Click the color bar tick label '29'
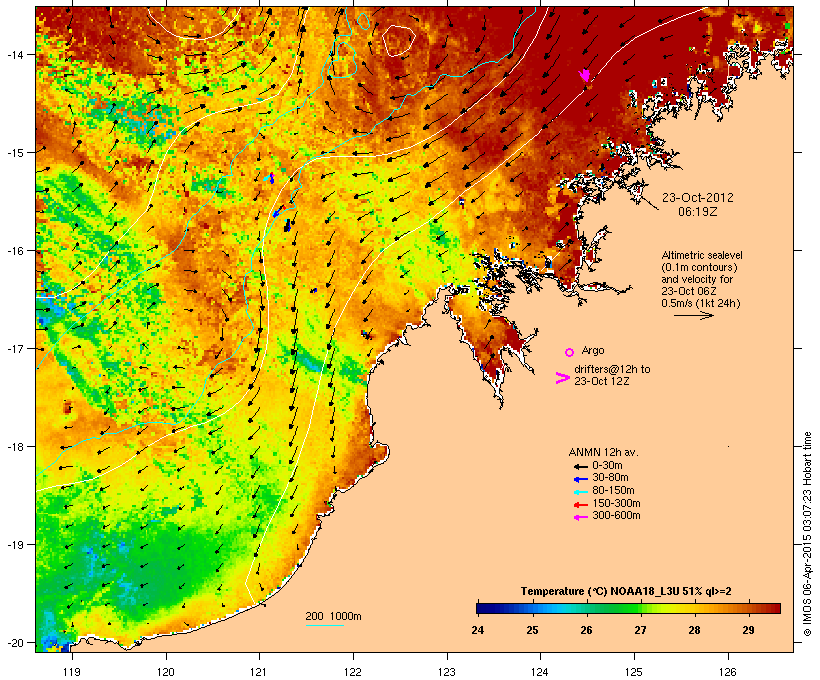 [748, 630]
